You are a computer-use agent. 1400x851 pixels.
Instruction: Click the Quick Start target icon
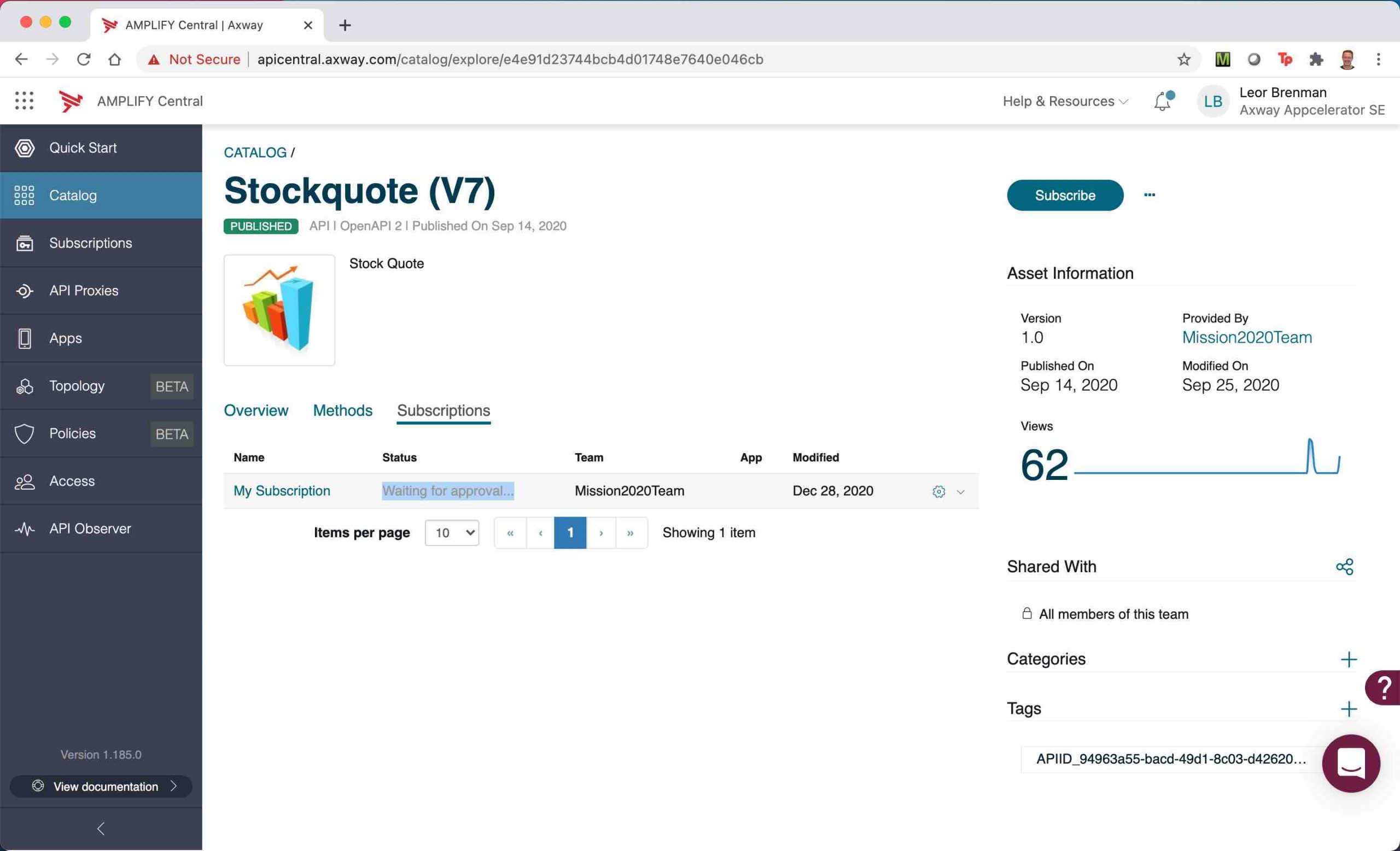tap(25, 148)
